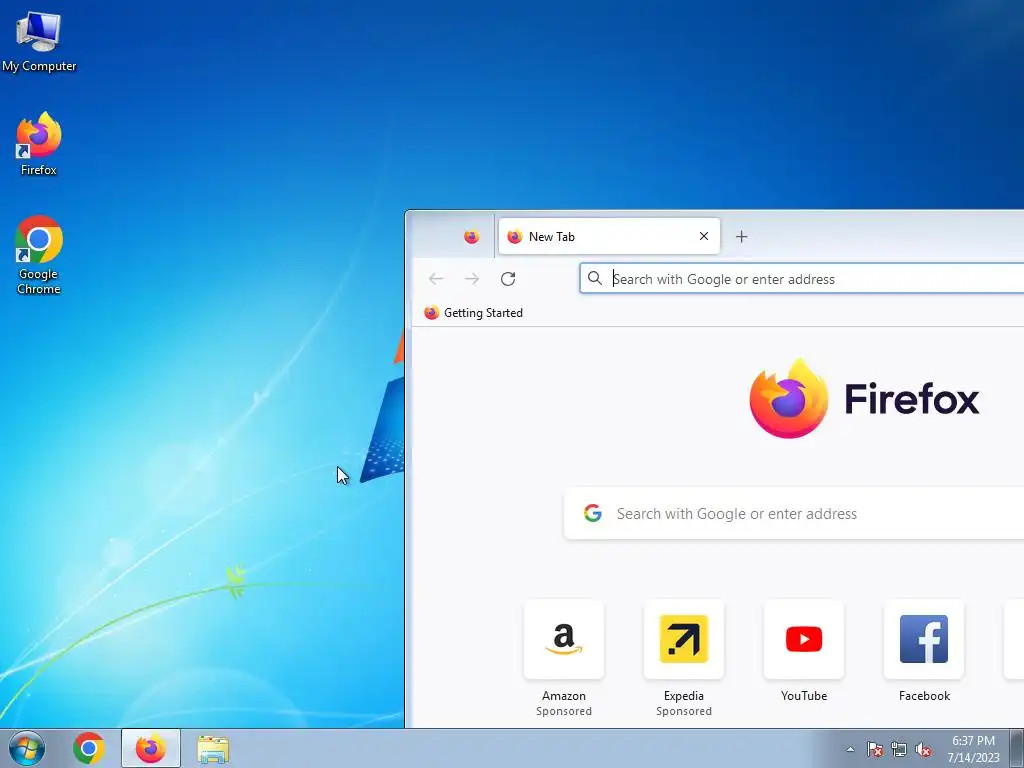The height and width of the screenshot is (768, 1024).
Task: Focus the Firefox address bar field
Action: click(x=802, y=279)
